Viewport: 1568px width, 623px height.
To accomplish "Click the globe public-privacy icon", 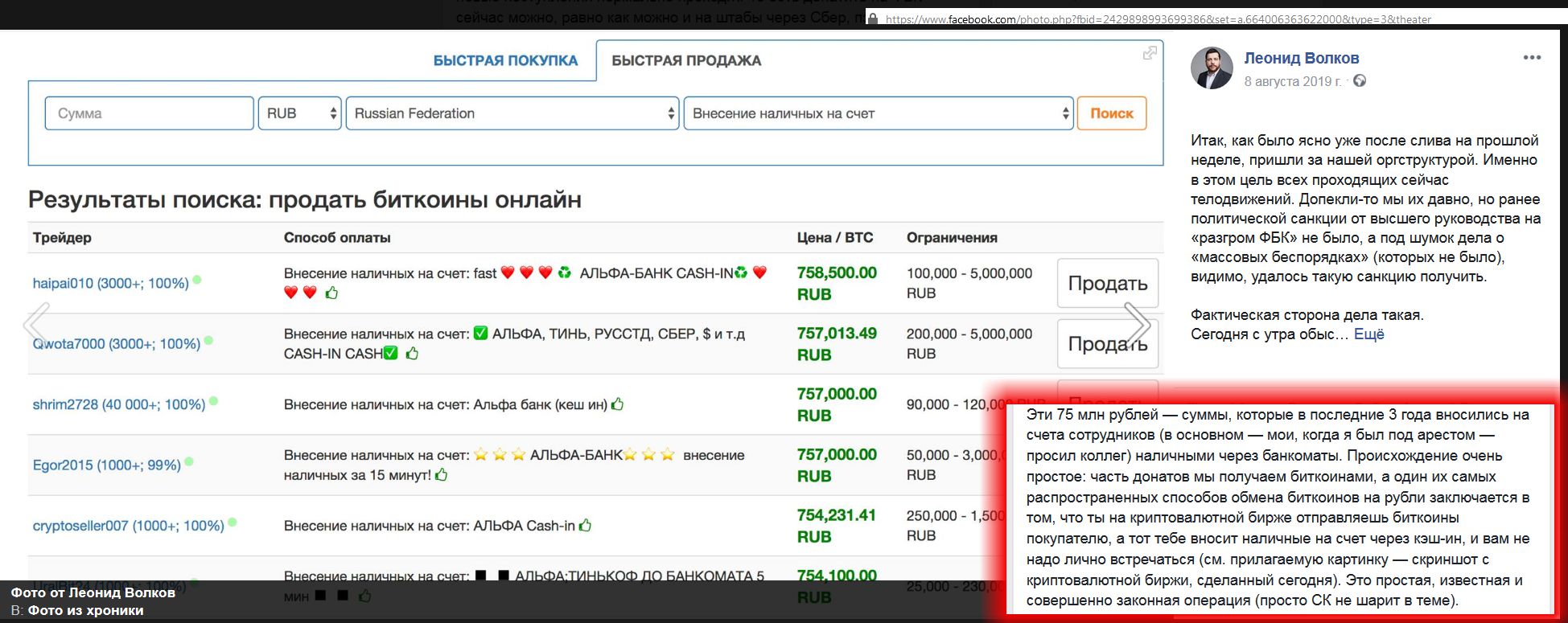I will [1360, 81].
